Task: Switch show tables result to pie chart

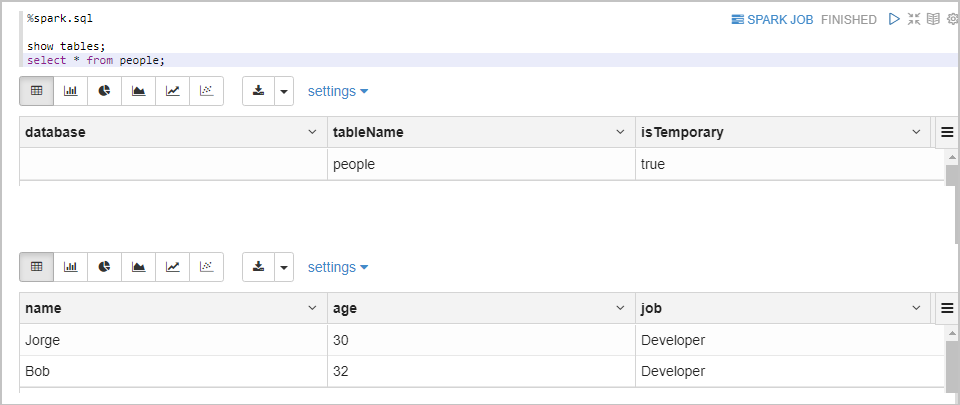Action: (105, 91)
